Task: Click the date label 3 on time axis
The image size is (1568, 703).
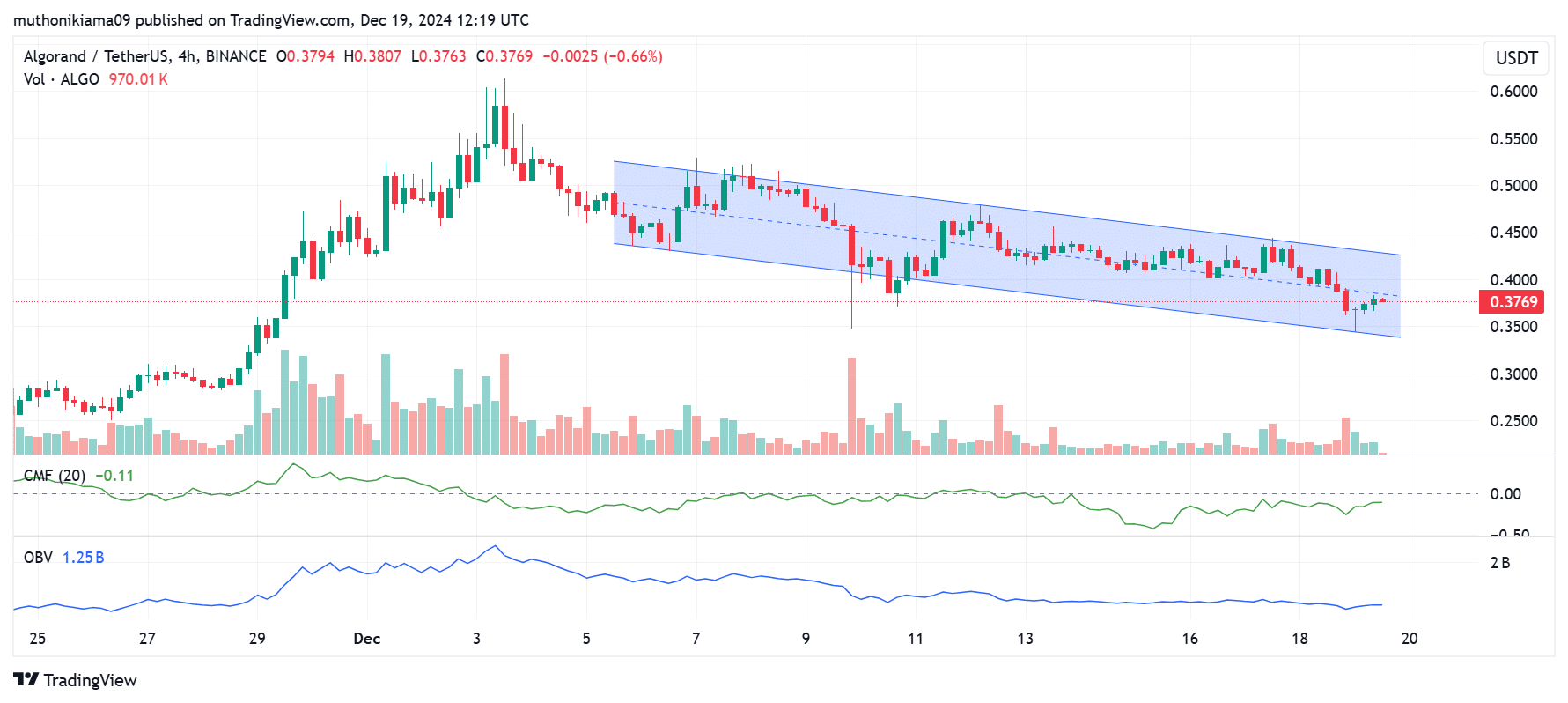Action: coord(476,639)
